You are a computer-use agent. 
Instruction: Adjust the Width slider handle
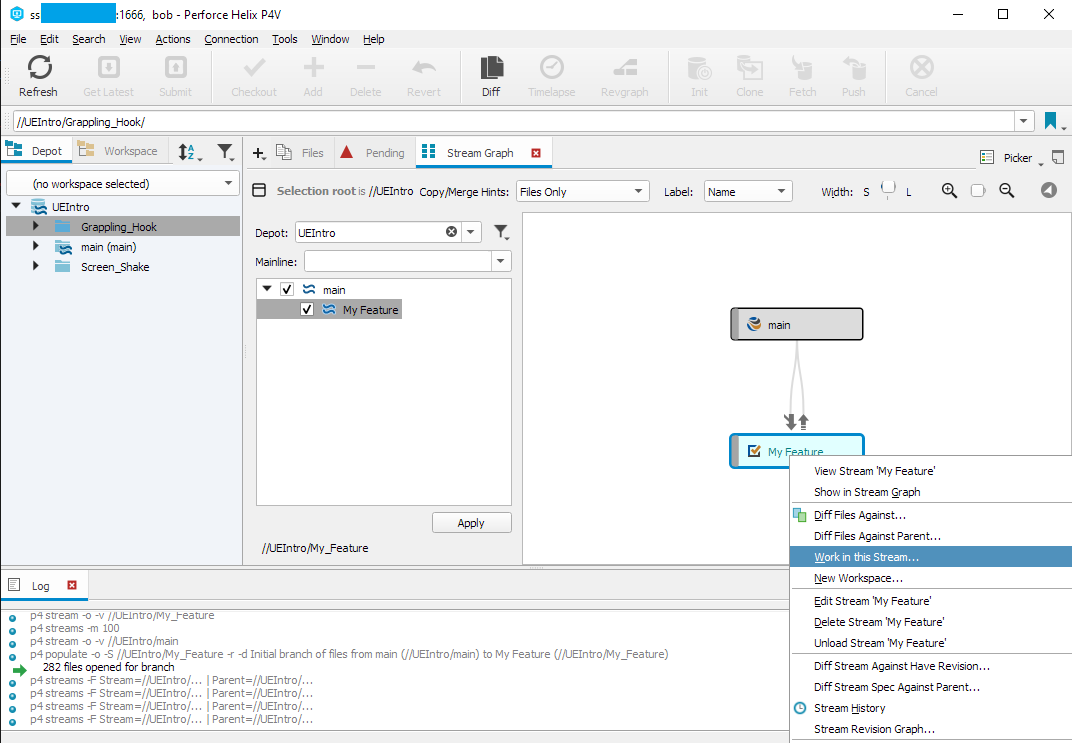[888, 189]
